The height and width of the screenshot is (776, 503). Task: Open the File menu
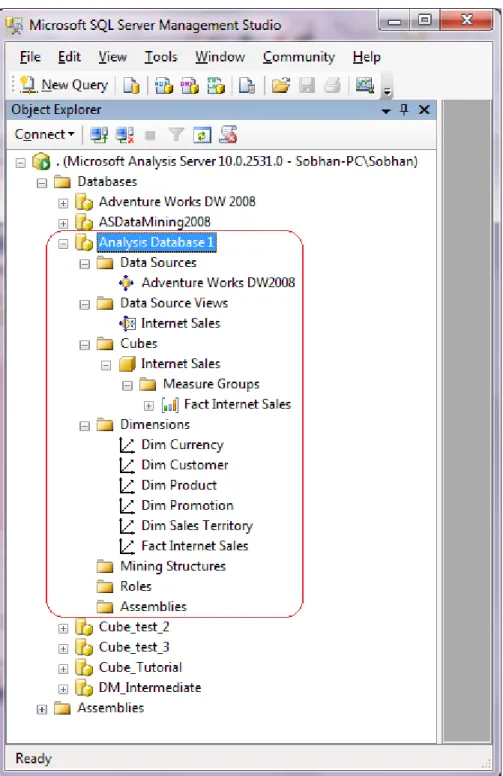30,57
